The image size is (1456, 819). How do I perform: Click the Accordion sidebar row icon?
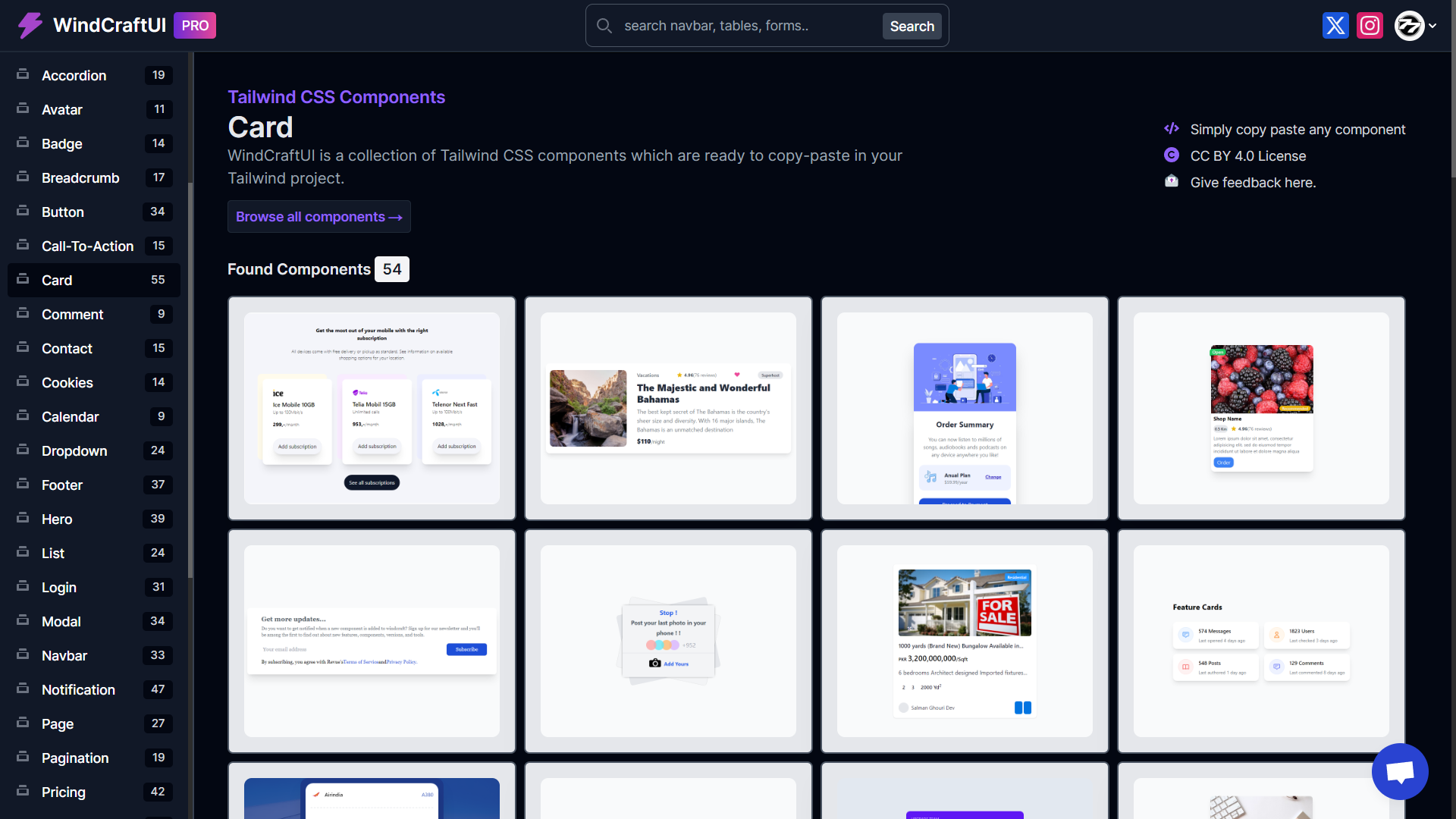coord(23,74)
